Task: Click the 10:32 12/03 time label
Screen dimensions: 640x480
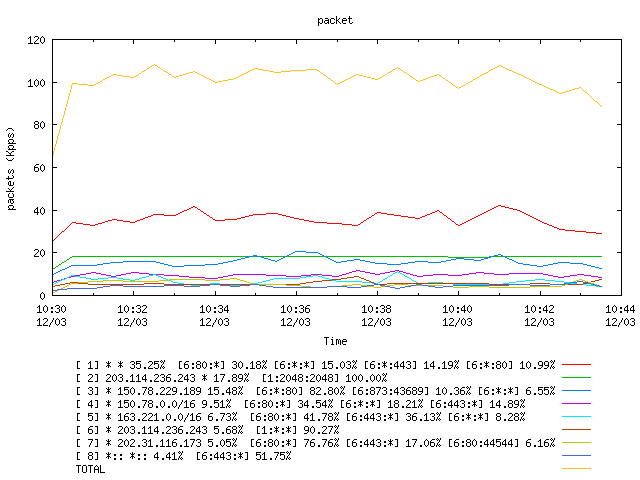Action: coord(133,316)
